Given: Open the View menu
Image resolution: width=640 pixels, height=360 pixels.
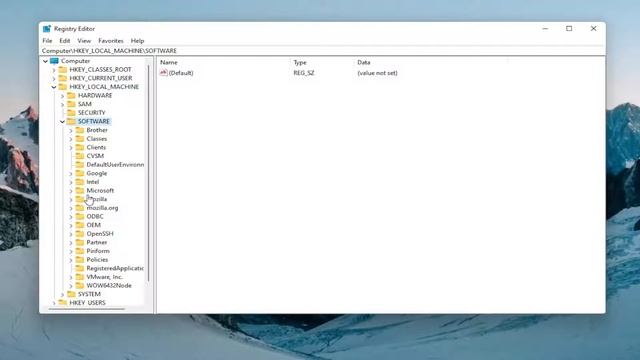Looking at the screenshot, I should click(84, 41).
